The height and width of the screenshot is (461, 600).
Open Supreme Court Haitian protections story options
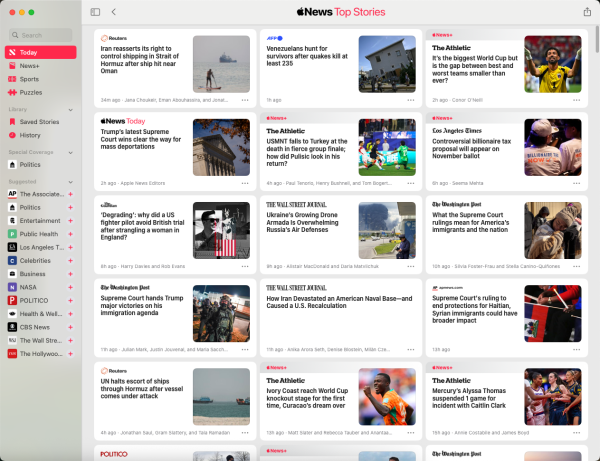(576, 350)
